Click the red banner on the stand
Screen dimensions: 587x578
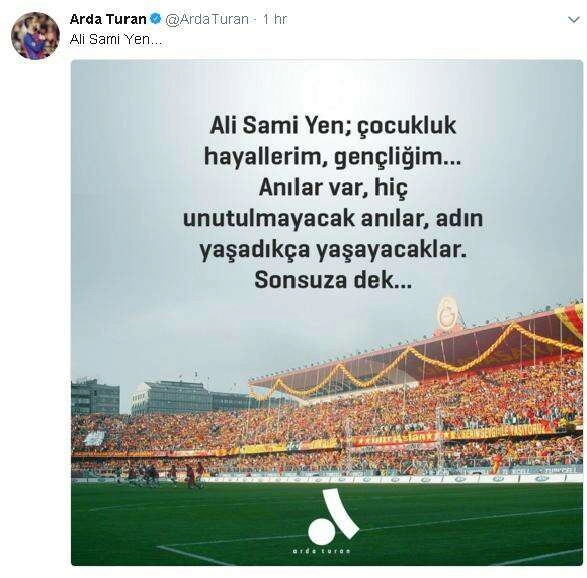pos(395,439)
